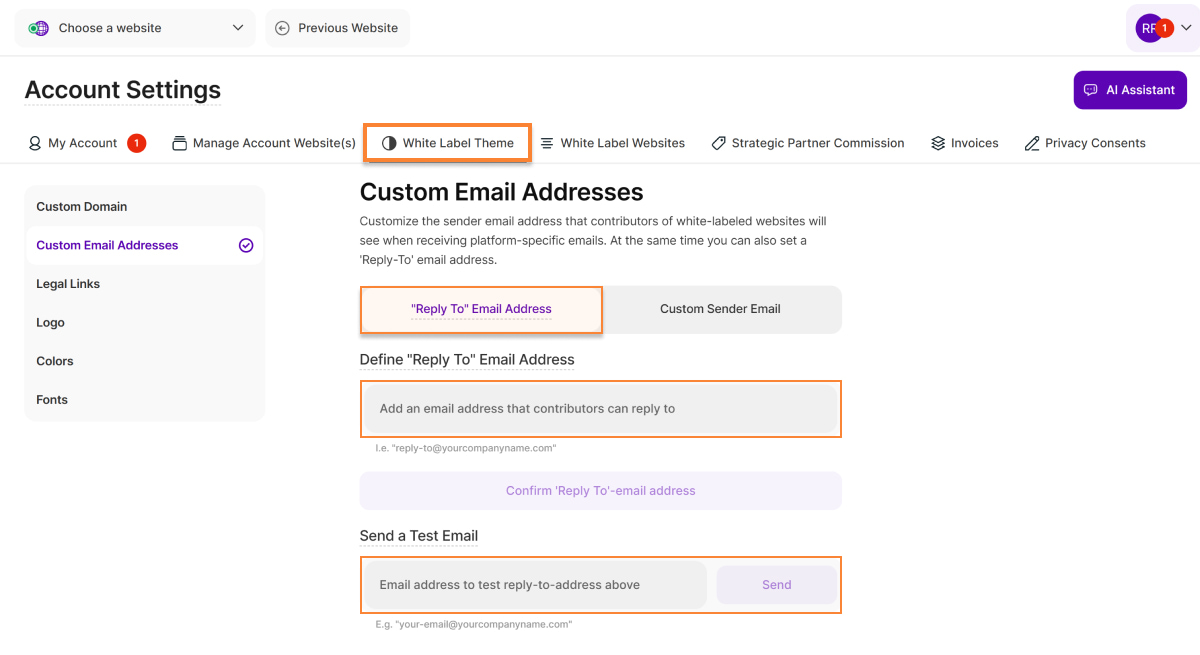Confirm the 'Reply To' email address
This screenshot has height=655, width=1200.
(x=600, y=491)
